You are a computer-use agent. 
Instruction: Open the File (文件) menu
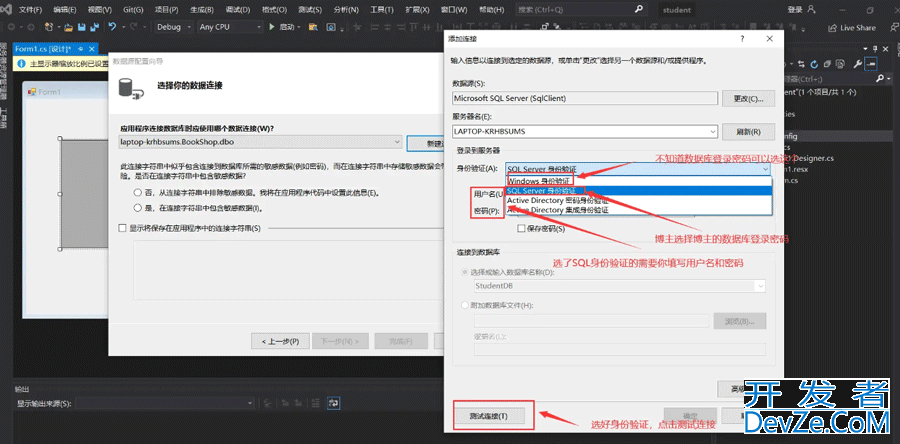click(30, 10)
